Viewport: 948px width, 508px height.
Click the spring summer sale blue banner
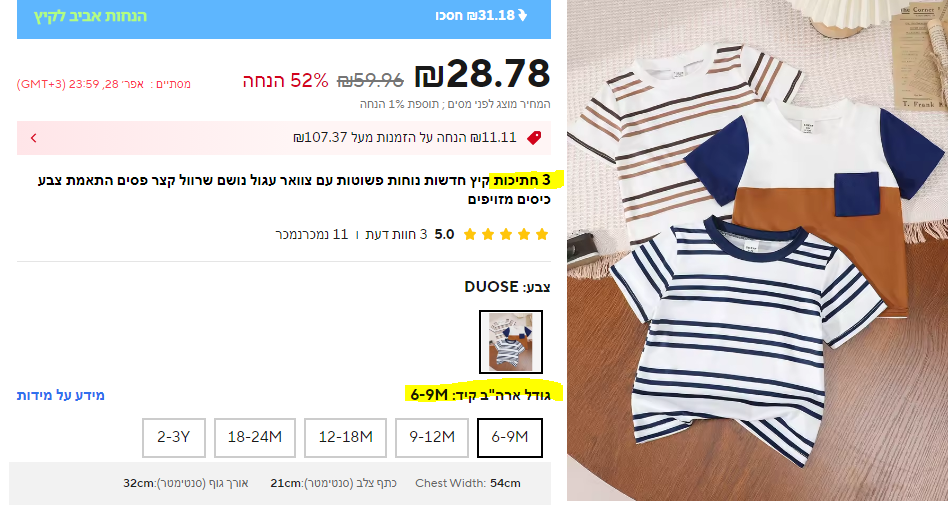pyautogui.click(x=284, y=19)
